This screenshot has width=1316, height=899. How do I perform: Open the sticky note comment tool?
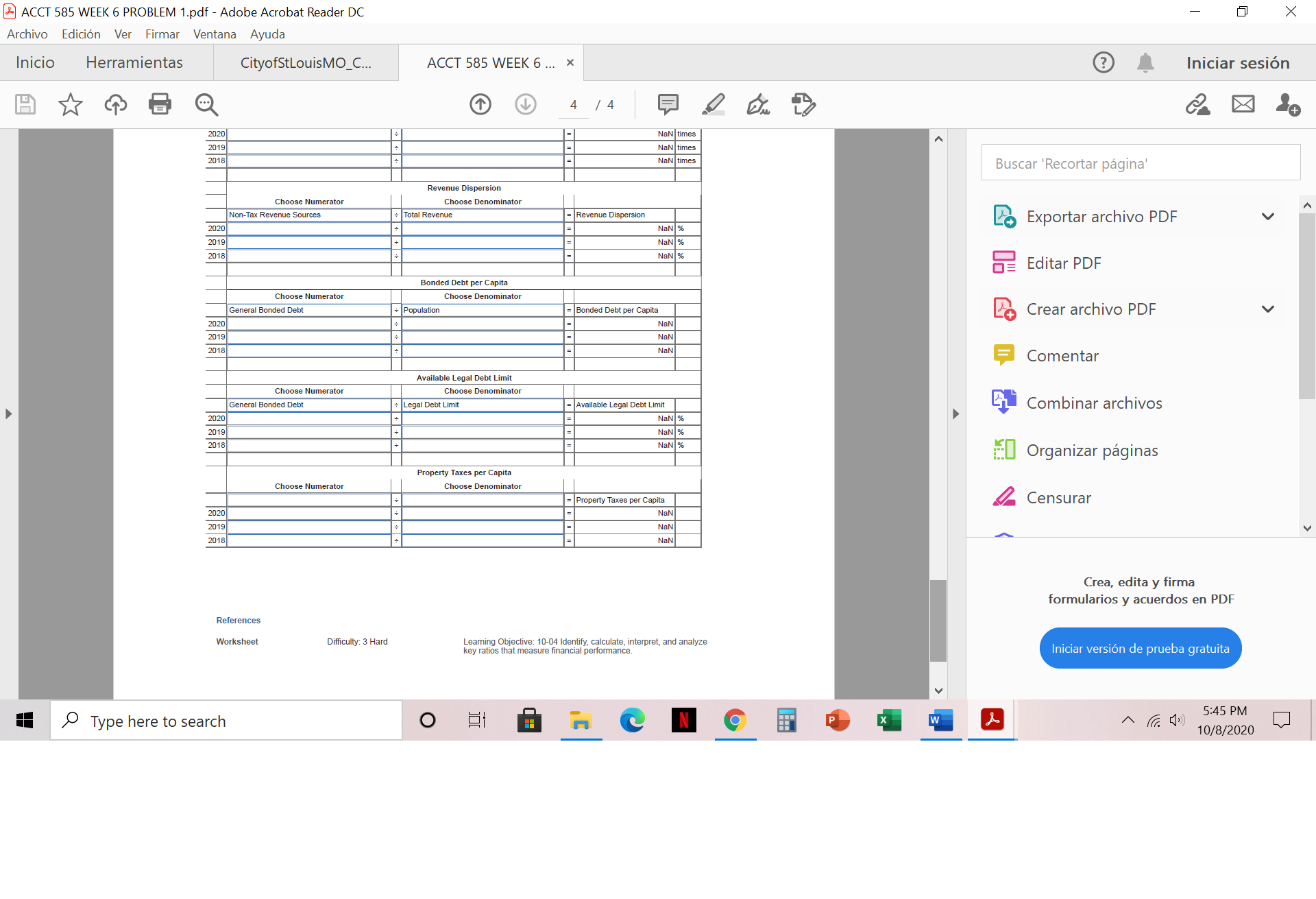coord(668,104)
